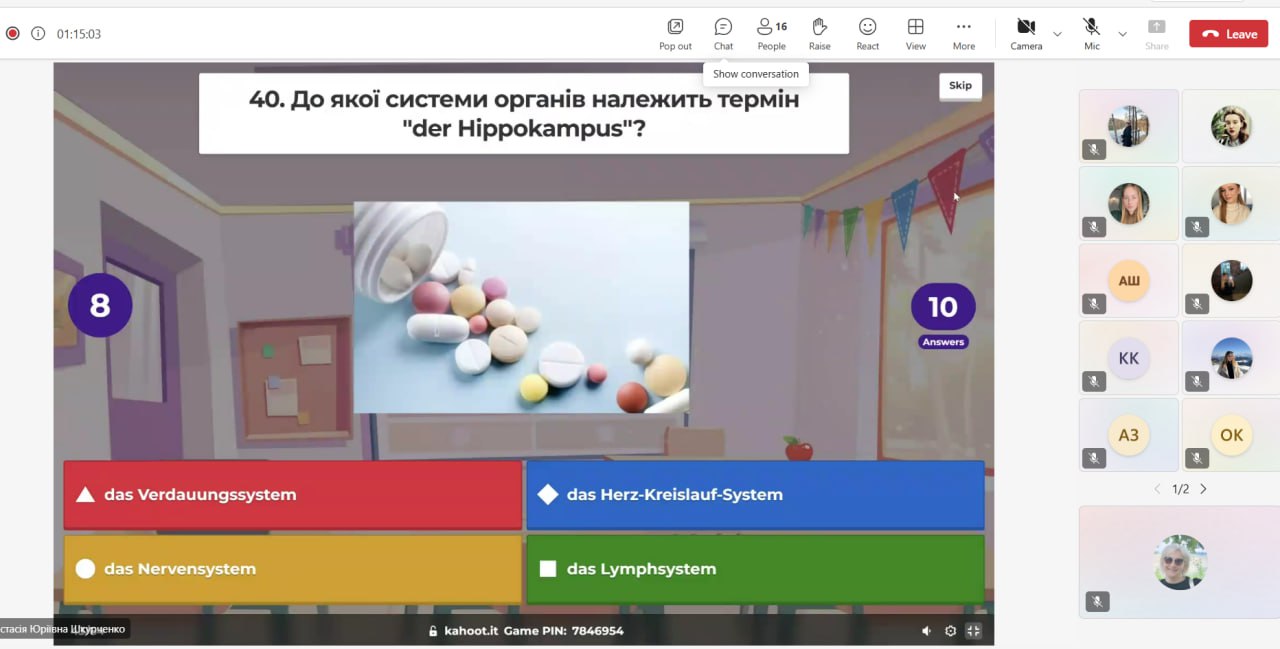The width and height of the screenshot is (1280, 649).
Task: Open the View layout options
Action: (x=915, y=34)
